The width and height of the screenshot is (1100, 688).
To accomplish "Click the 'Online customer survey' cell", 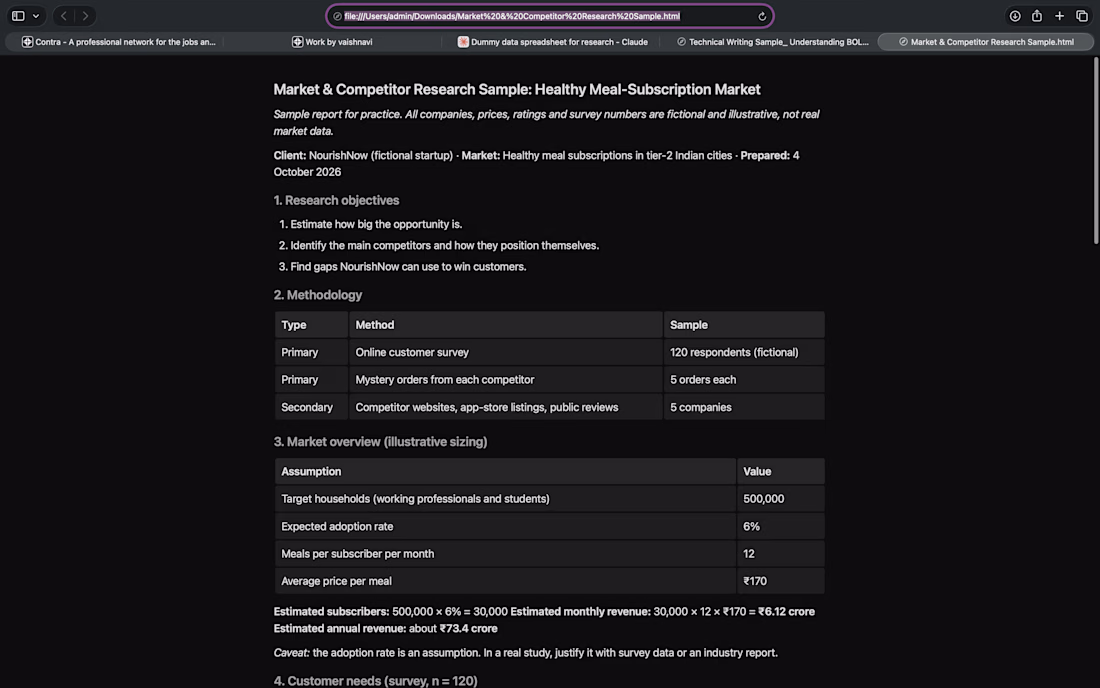I will [x=506, y=352].
